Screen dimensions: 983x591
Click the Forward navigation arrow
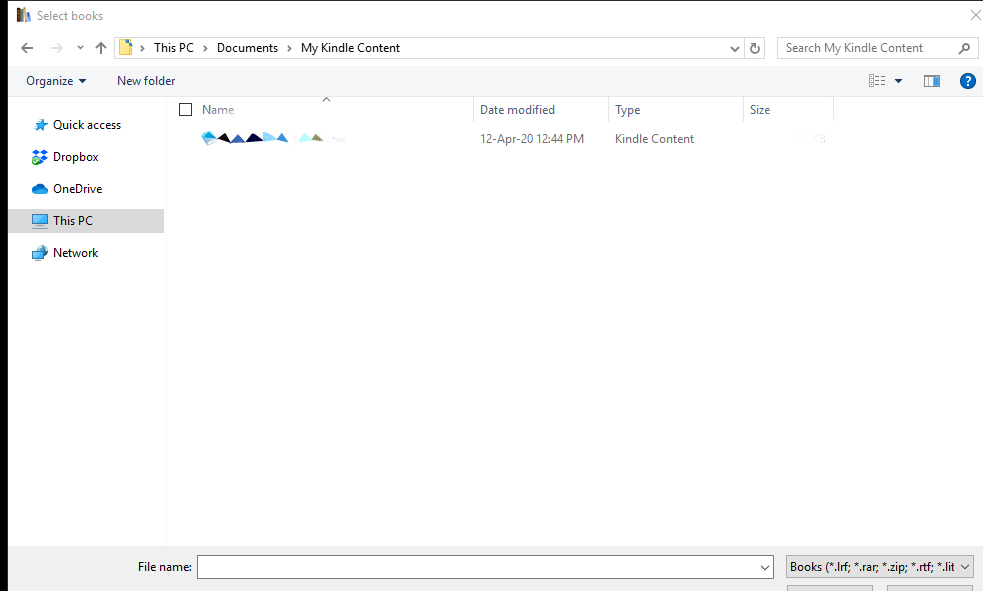coord(56,48)
